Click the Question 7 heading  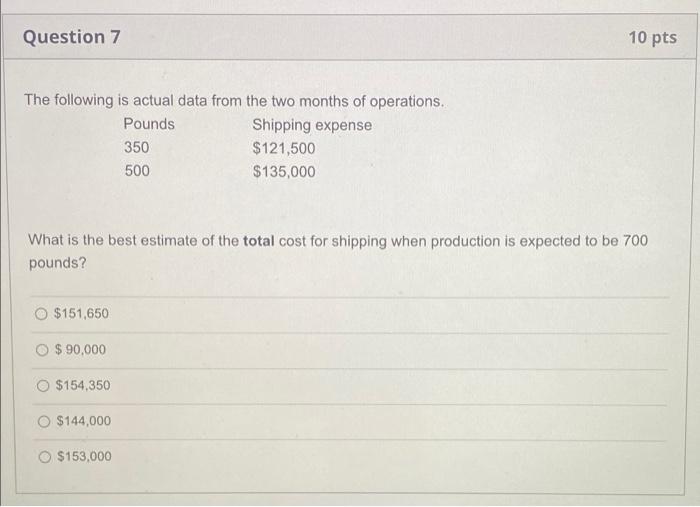(x=72, y=38)
